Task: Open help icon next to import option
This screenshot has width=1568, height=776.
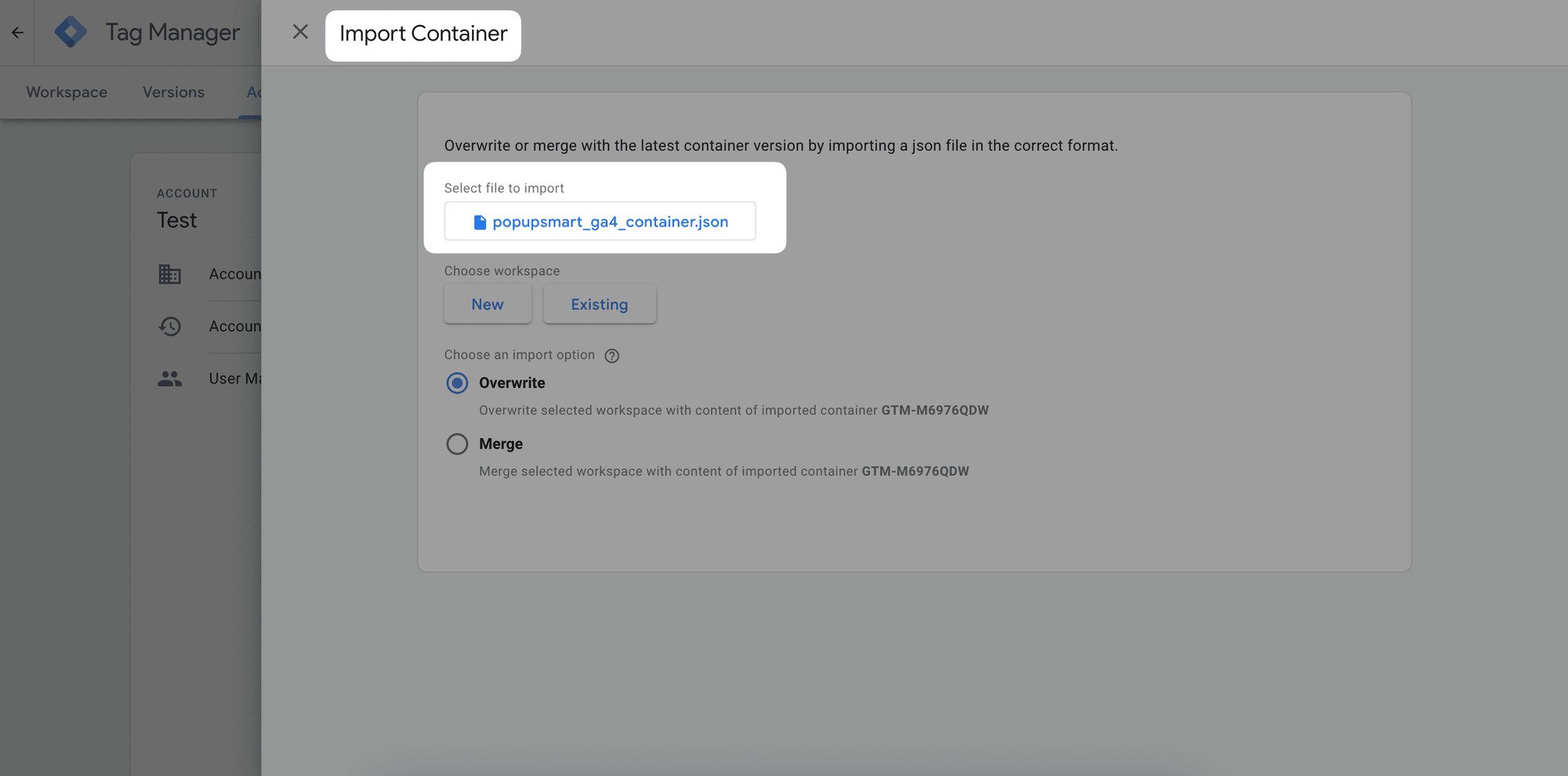Action: 612,356
